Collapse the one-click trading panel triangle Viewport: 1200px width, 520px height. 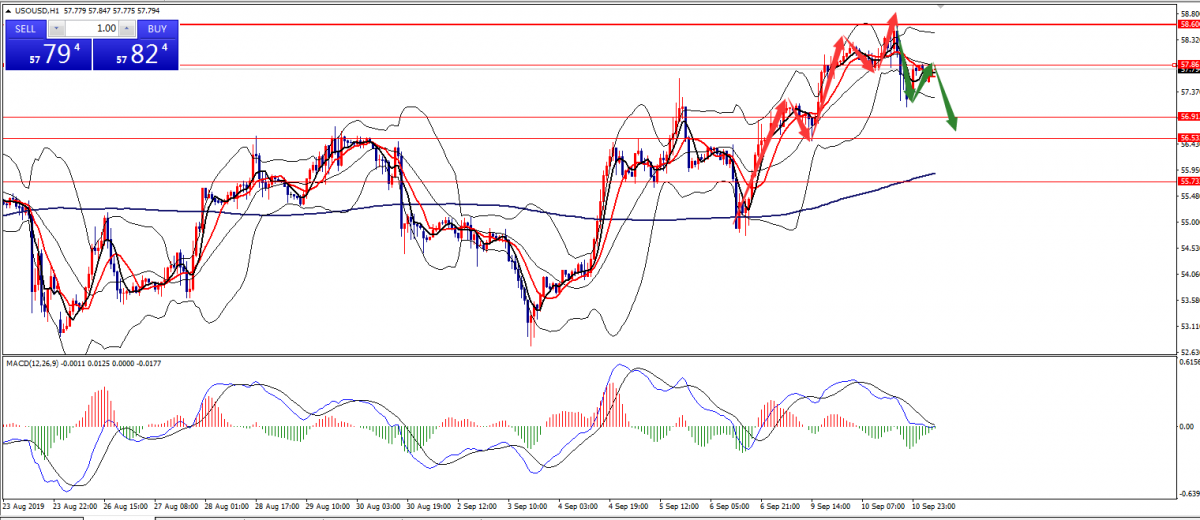(x=7, y=10)
